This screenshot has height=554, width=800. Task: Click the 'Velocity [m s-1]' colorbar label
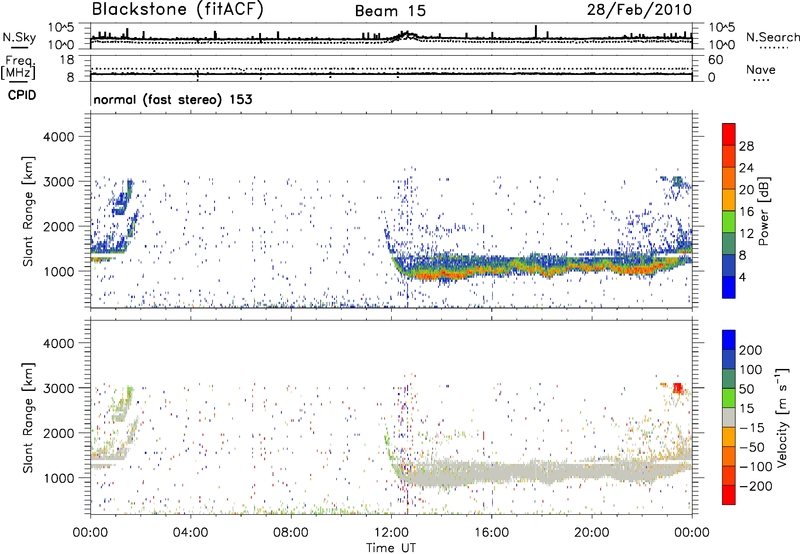click(x=782, y=417)
